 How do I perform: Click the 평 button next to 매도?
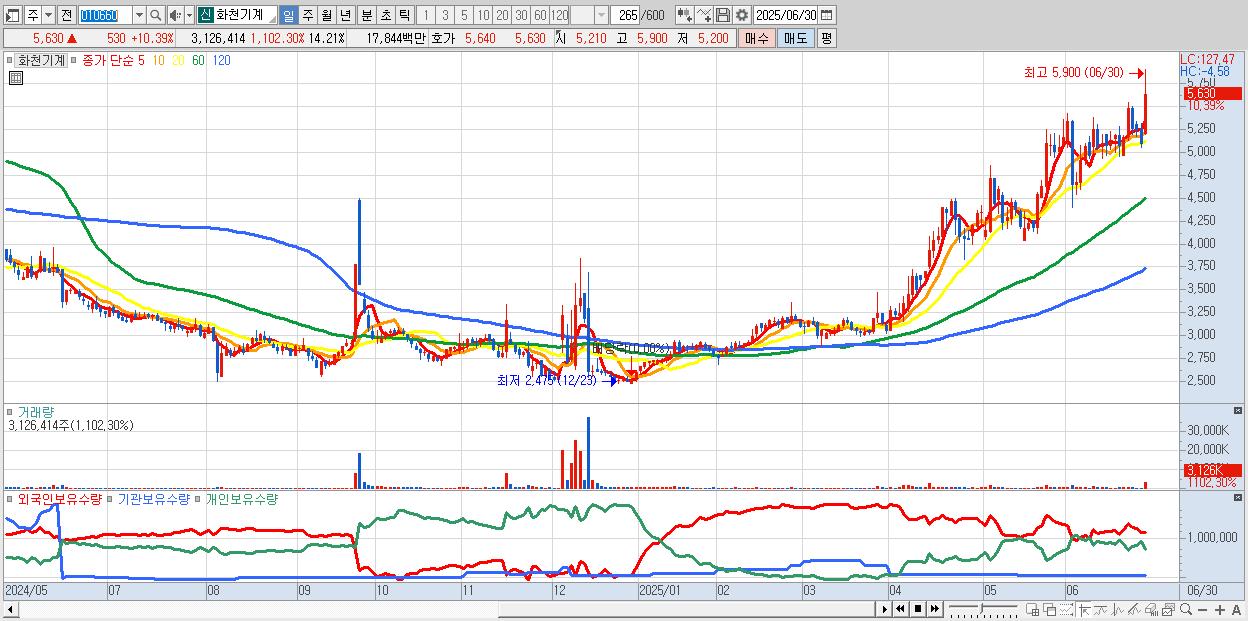(826, 38)
